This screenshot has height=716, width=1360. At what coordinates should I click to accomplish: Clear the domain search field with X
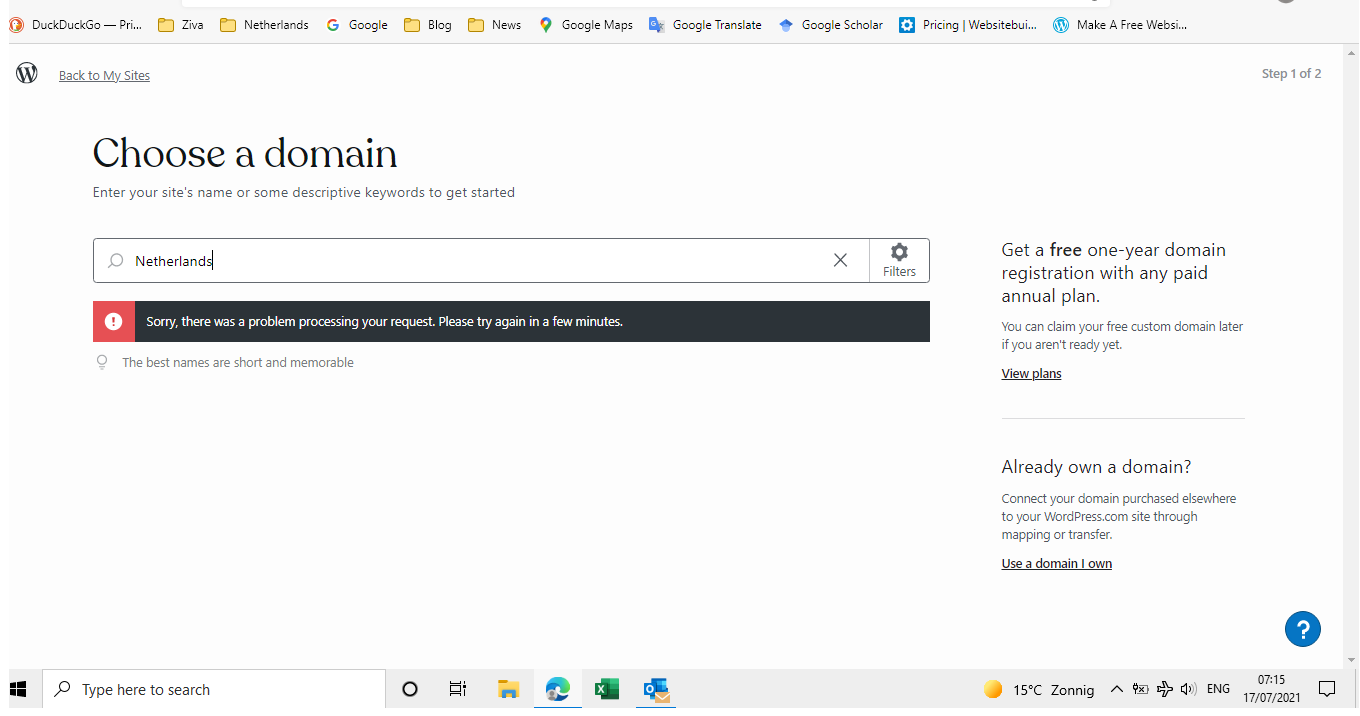[840, 260]
